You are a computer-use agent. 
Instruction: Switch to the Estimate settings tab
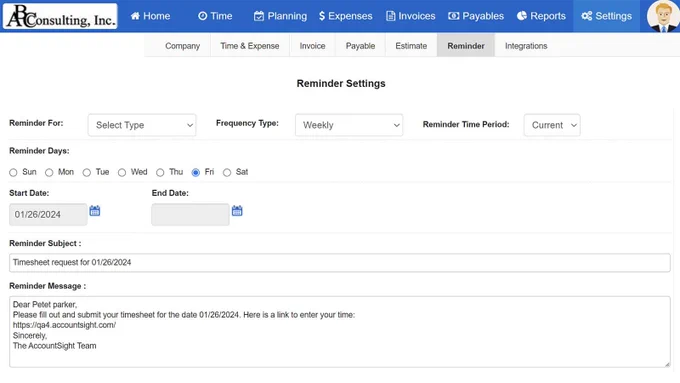click(x=411, y=46)
